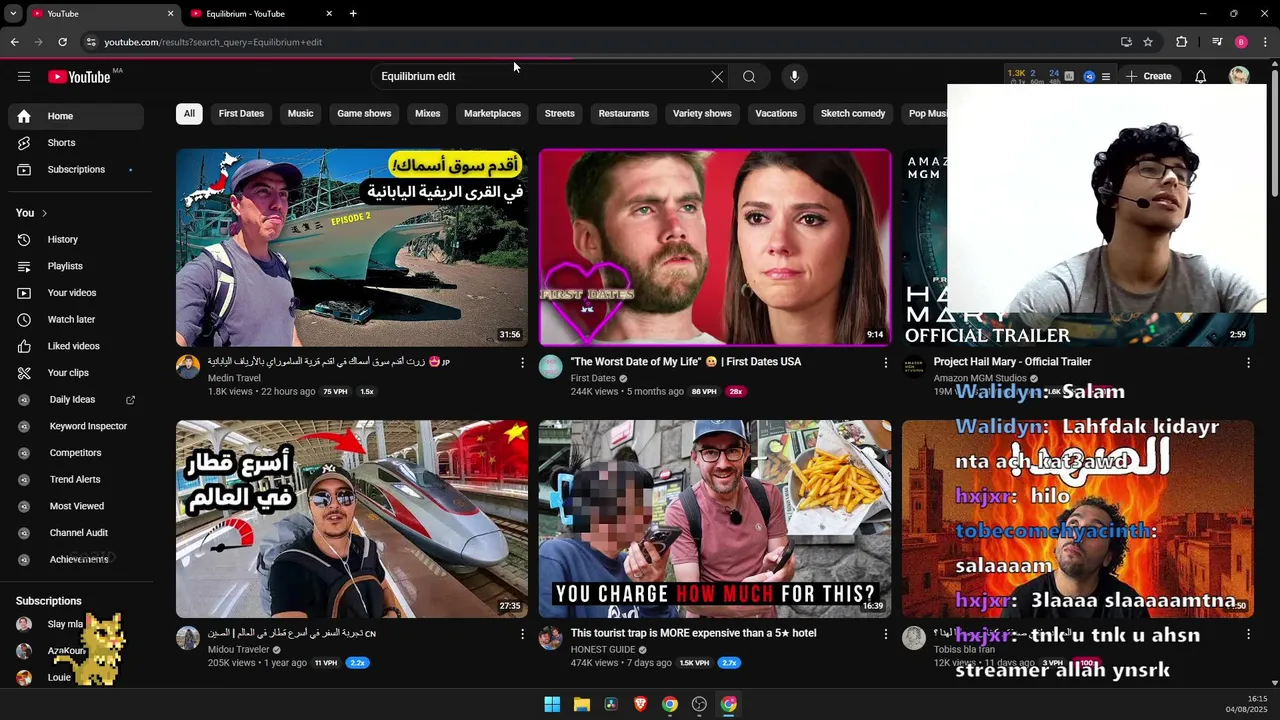Screen dimensions: 1280x720
Task: Click the magnifier search button
Action: pyautogui.click(x=749, y=77)
